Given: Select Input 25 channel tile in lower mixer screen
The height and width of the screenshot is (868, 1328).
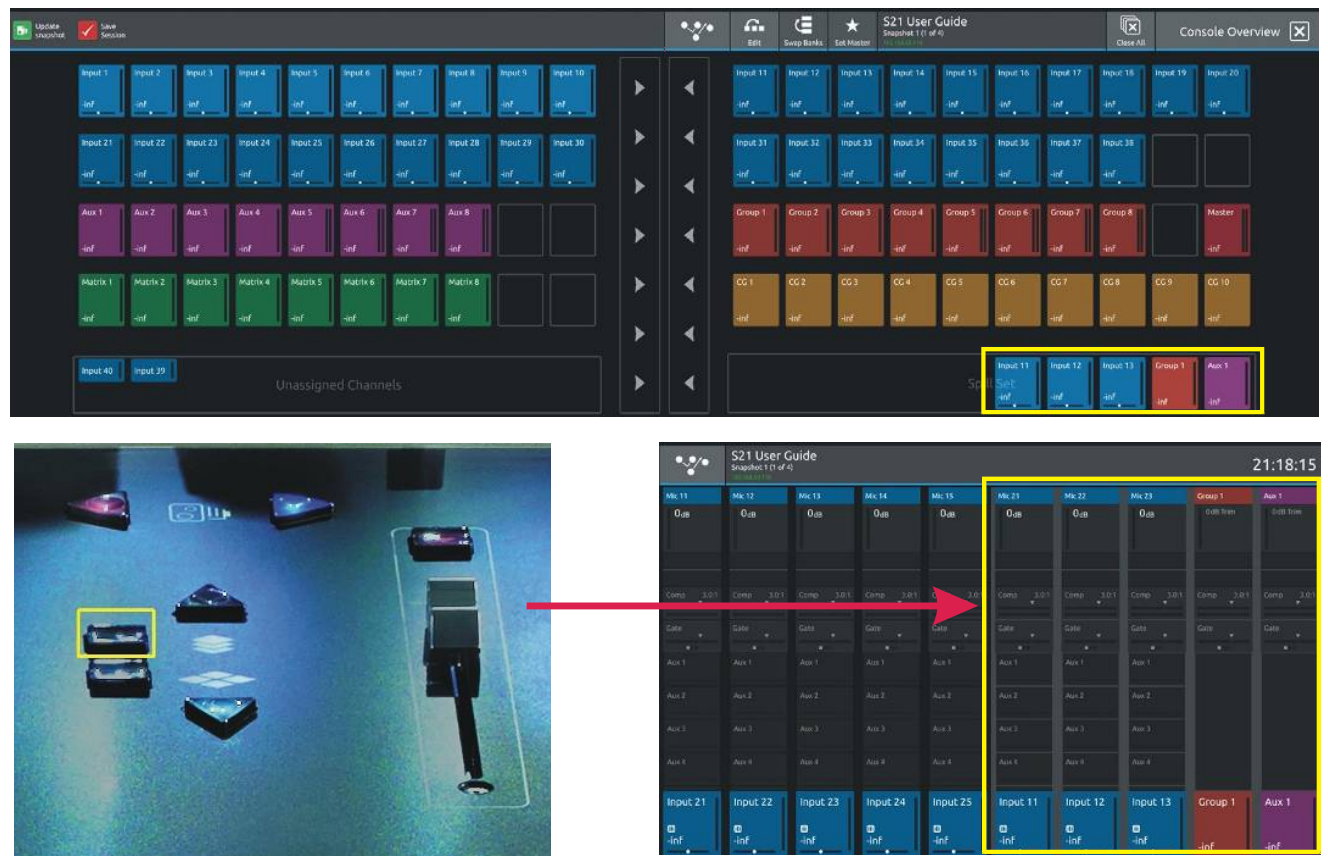Looking at the screenshot, I should point(957,822).
